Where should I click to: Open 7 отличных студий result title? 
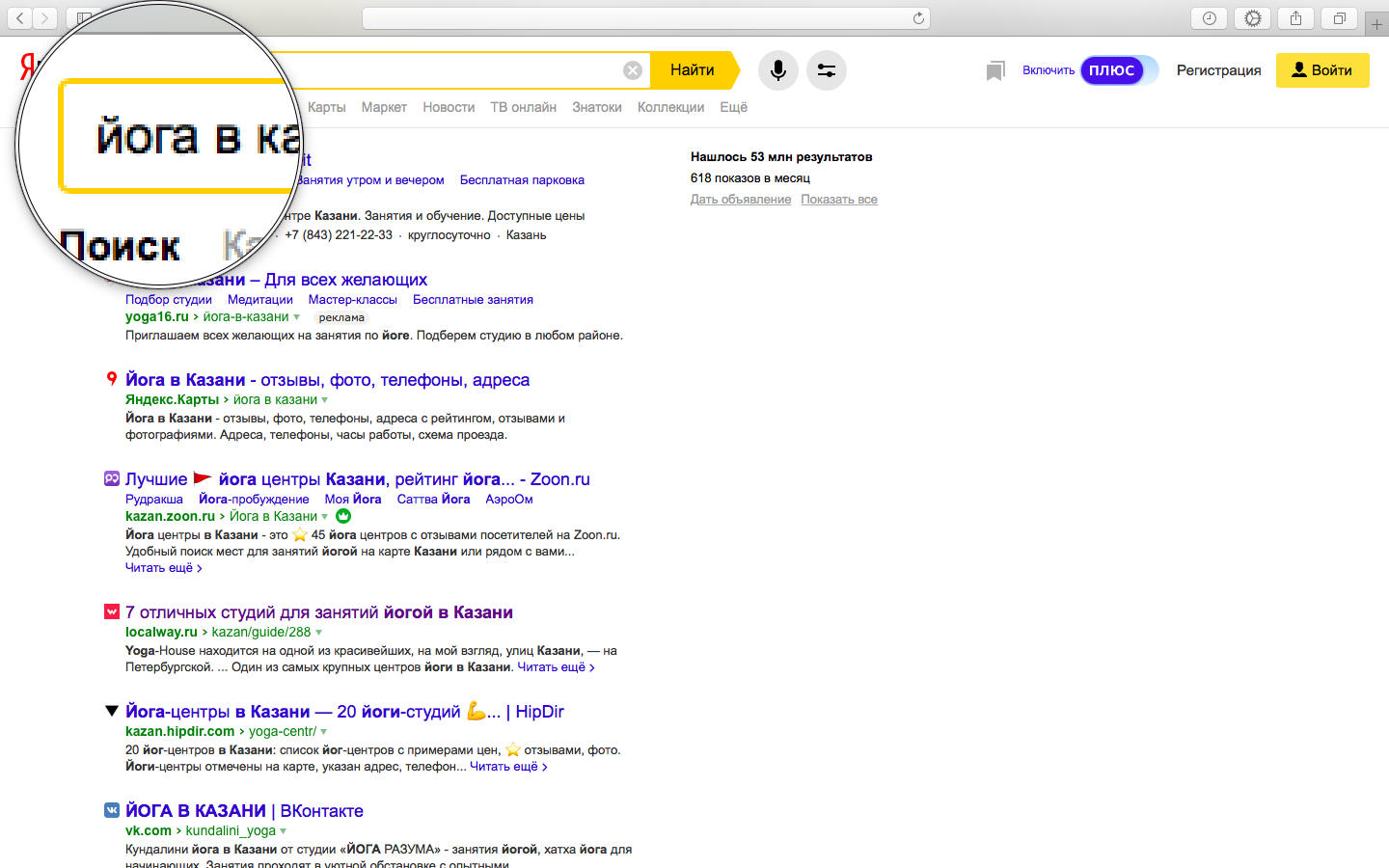click(x=319, y=612)
